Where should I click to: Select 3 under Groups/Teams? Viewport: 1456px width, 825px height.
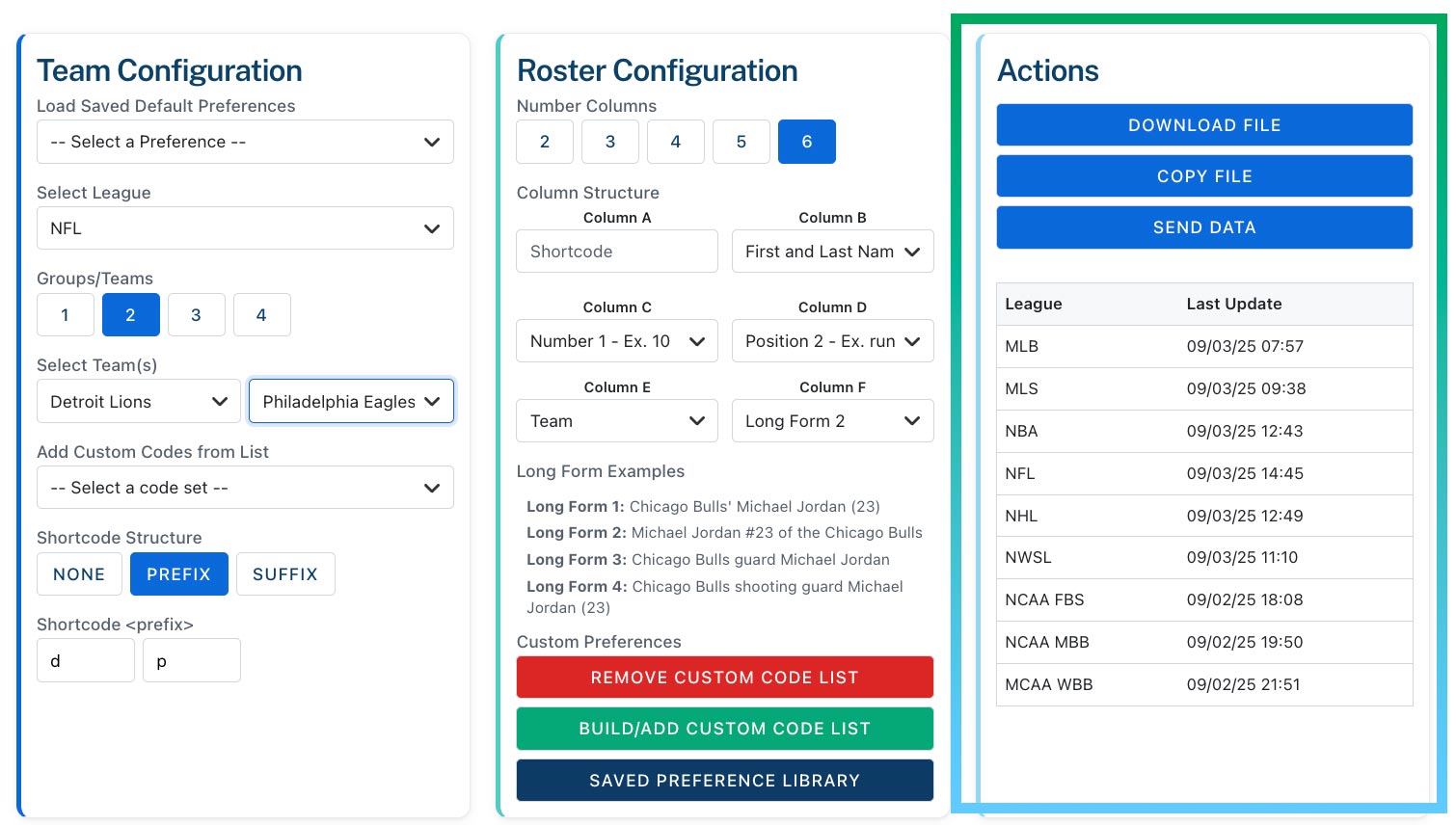[x=196, y=314]
